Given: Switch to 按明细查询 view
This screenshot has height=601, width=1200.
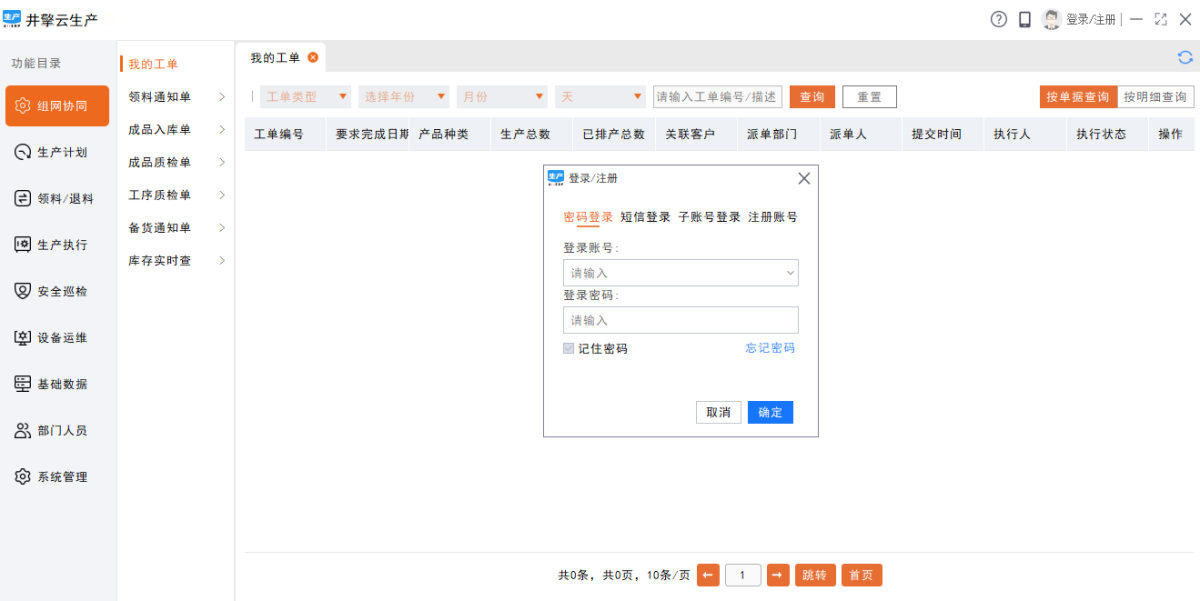Looking at the screenshot, I should pos(1155,97).
